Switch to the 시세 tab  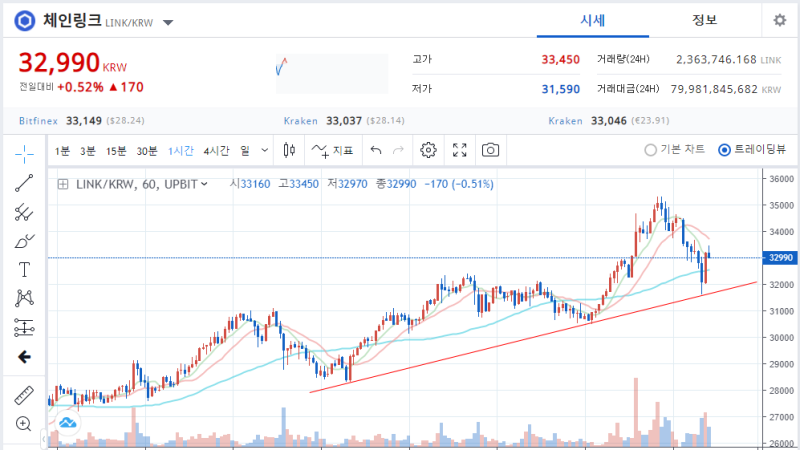click(x=592, y=20)
